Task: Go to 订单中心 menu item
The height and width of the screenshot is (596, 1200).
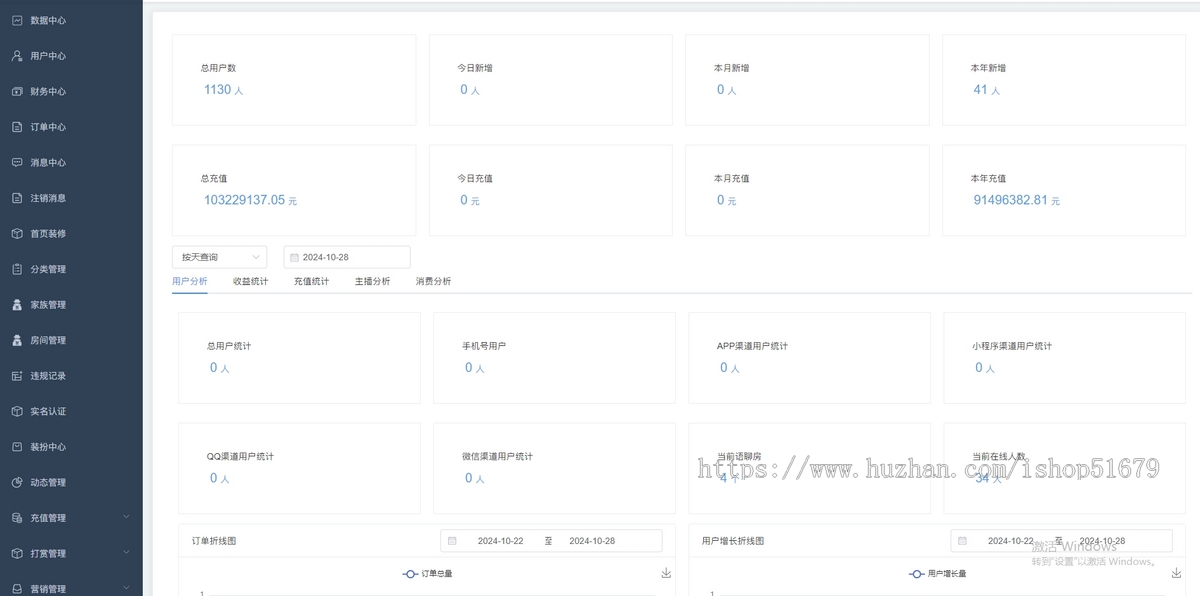Action: point(71,127)
